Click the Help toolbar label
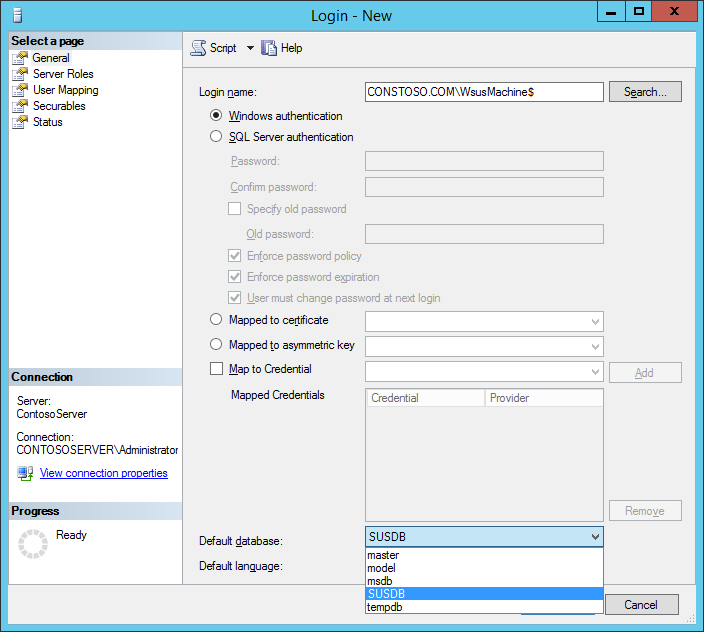This screenshot has width=704, height=632. tap(291, 48)
